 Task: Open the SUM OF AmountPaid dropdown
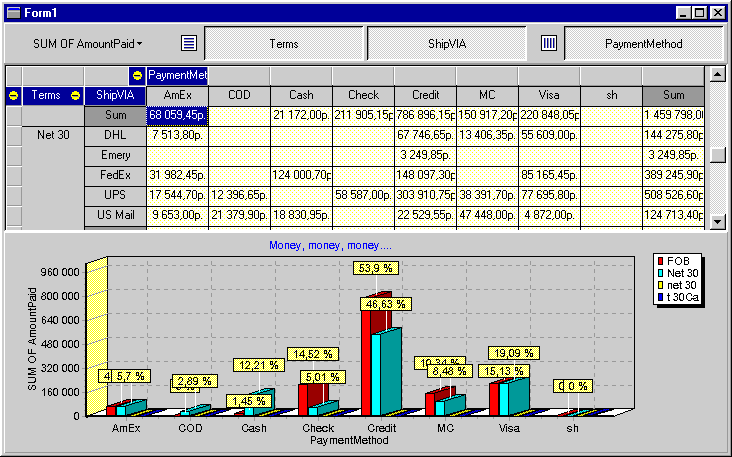[88, 44]
